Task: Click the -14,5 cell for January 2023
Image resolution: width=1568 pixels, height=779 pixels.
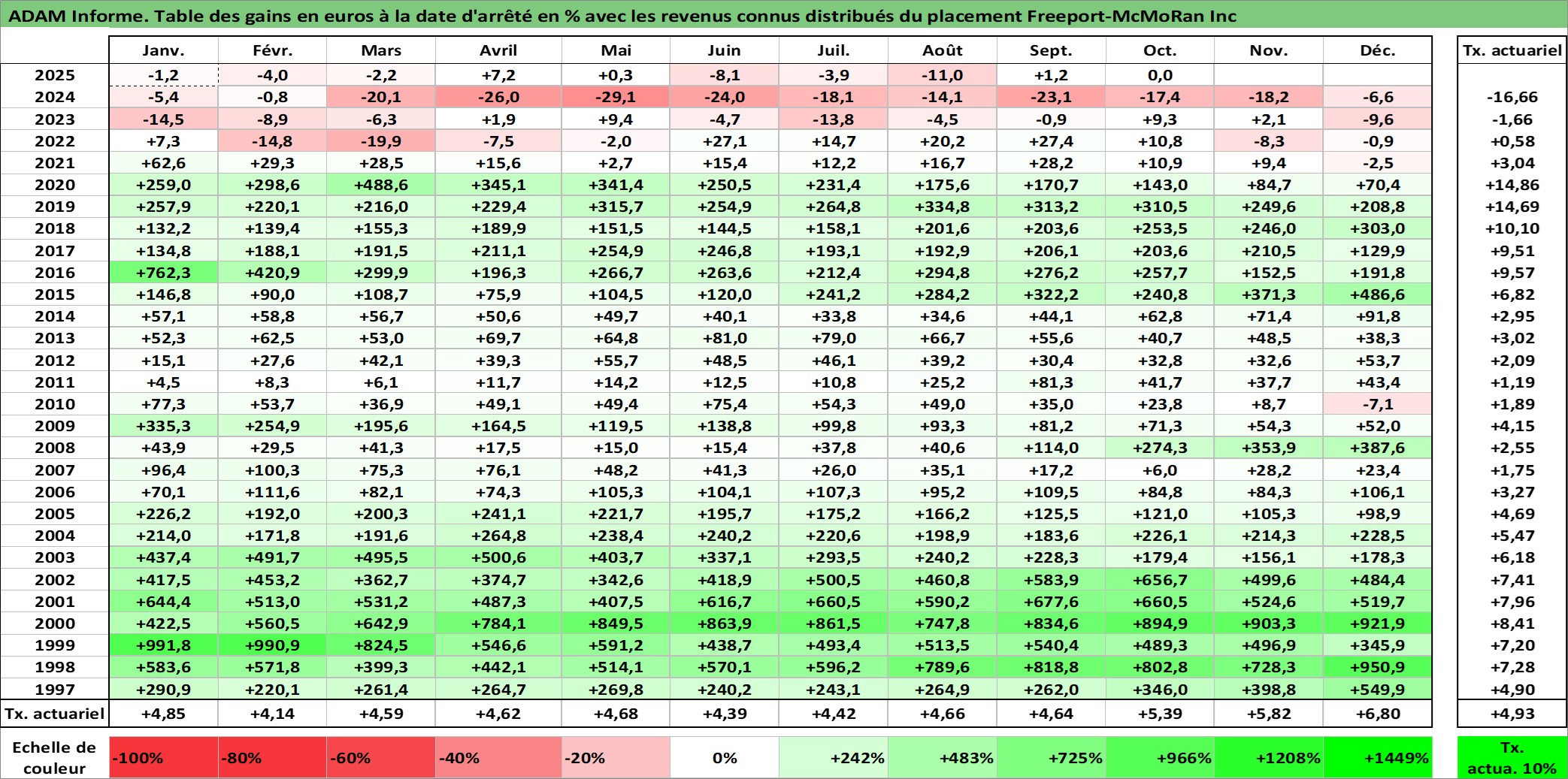Action: coord(164,119)
